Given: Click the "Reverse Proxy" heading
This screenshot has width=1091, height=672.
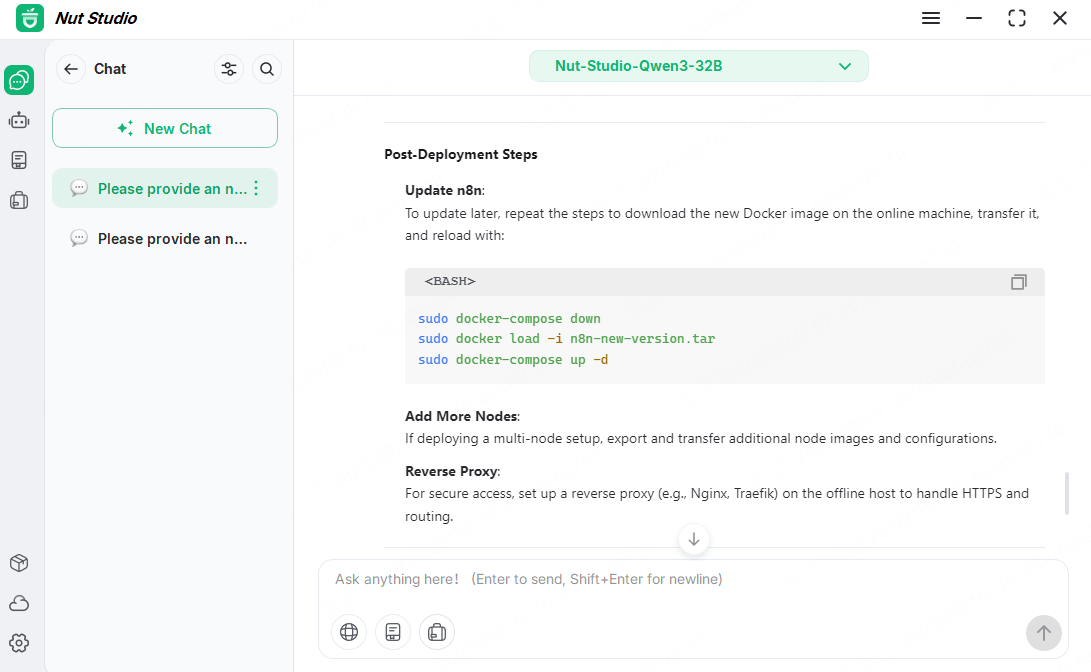Looking at the screenshot, I should pos(452,471).
